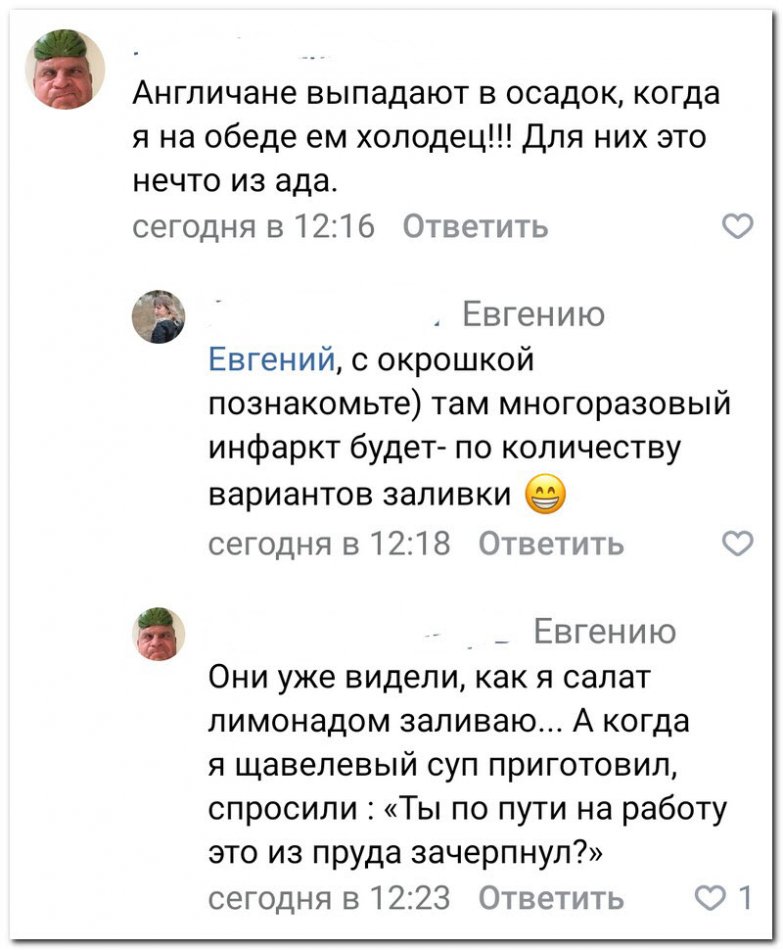783x950 pixels.
Task: Like the comment about холодец
Action: [x=737, y=228]
